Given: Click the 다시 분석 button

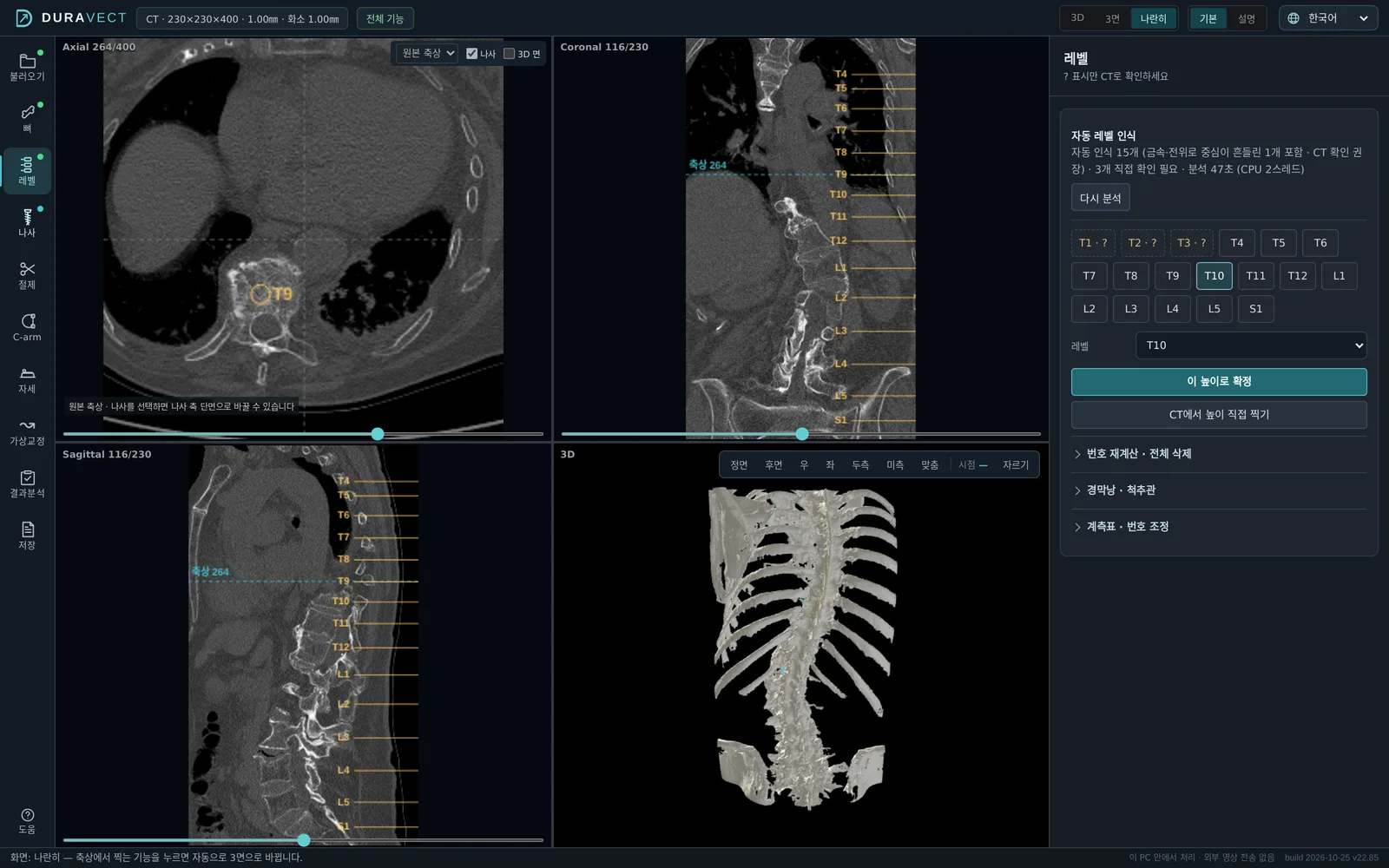Looking at the screenshot, I should tap(1100, 198).
